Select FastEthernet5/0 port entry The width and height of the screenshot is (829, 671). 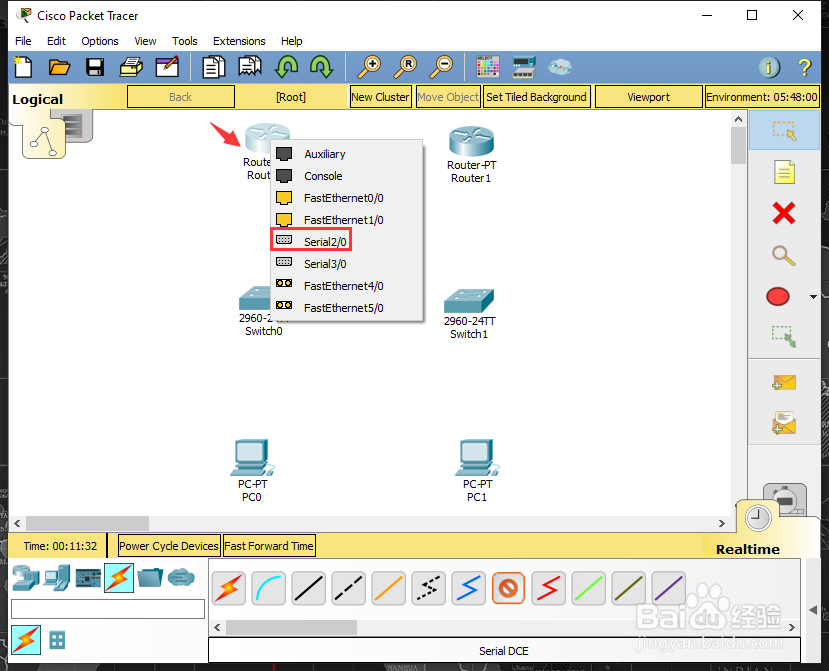(346, 308)
